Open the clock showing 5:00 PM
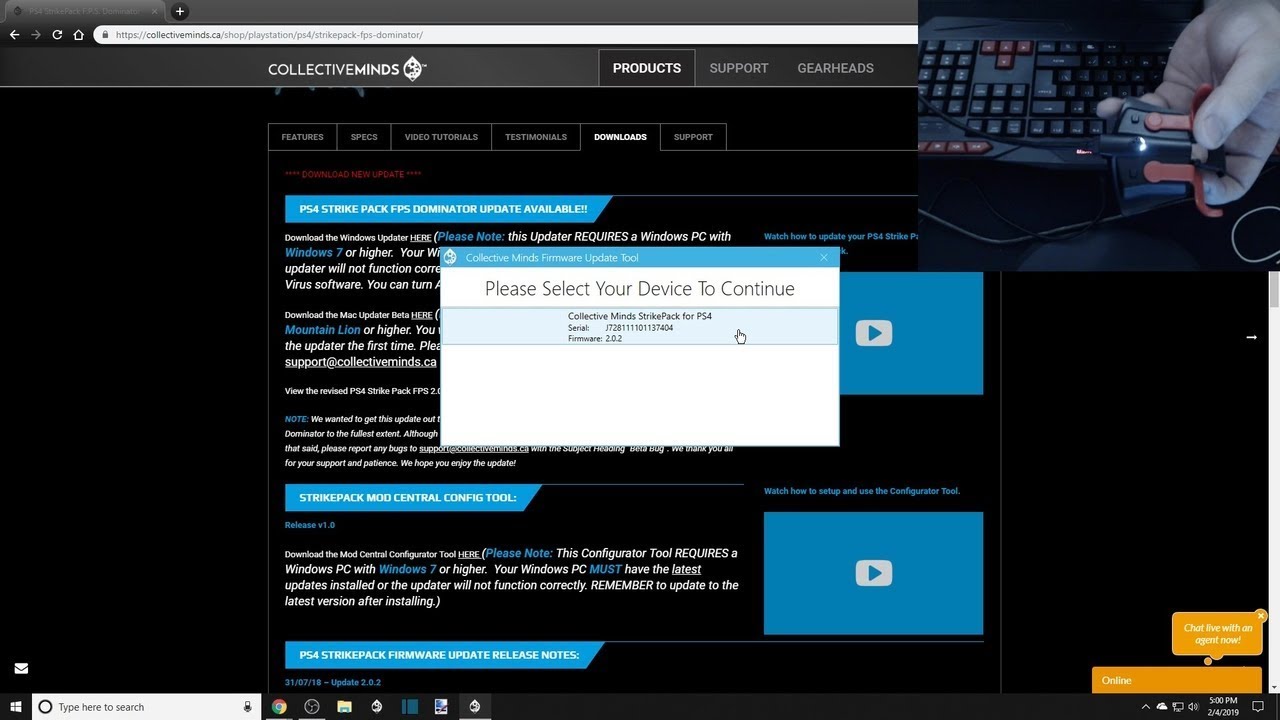Image resolution: width=1280 pixels, height=720 pixels. pos(1223,707)
